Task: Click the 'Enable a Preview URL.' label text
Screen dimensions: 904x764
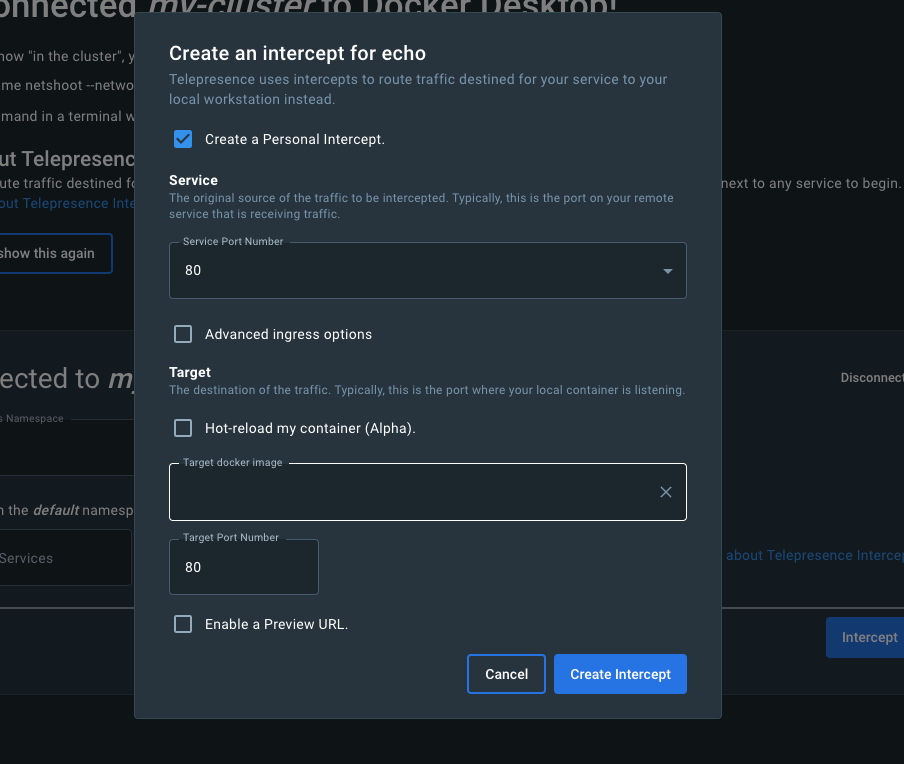Action: tap(276, 624)
